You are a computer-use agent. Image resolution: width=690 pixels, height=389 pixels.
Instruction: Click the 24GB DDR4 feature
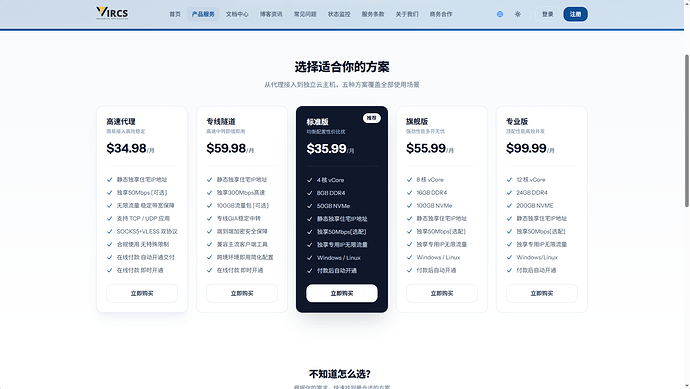tap(532, 192)
